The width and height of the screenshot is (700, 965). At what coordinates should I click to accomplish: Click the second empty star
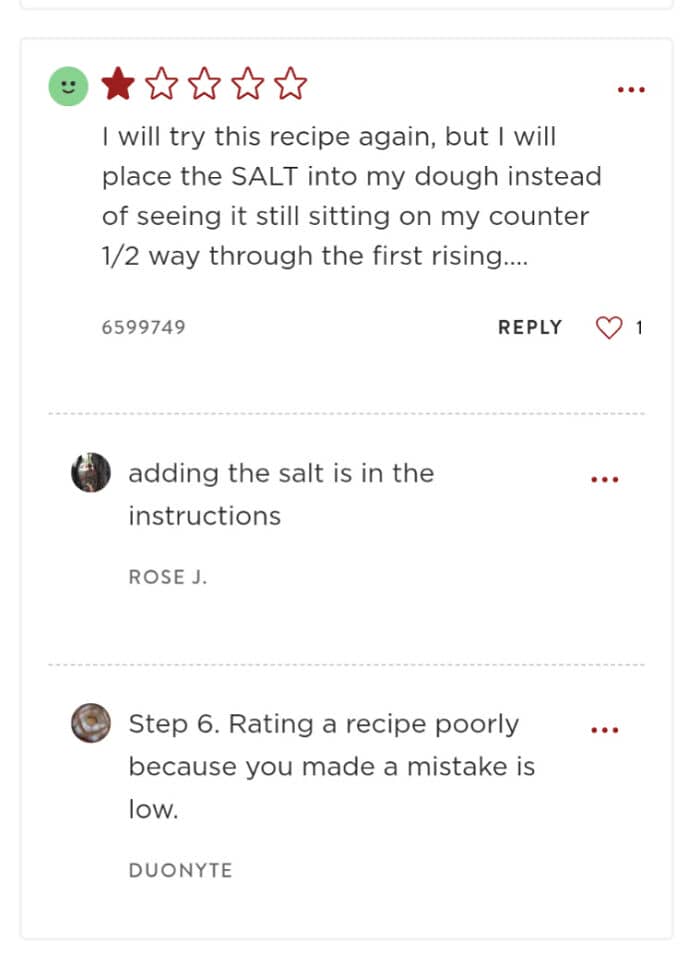(x=161, y=84)
